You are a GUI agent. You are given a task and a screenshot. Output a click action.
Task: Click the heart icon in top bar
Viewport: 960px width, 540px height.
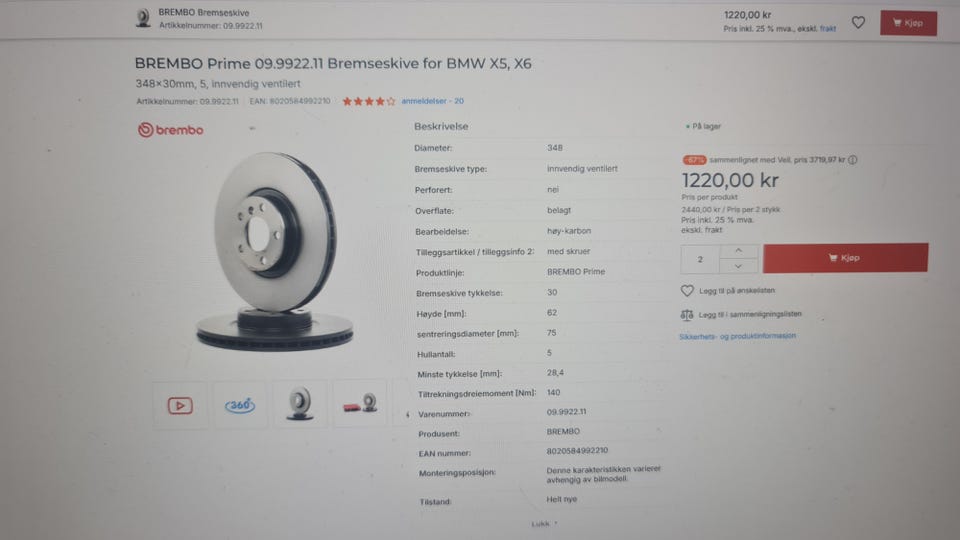[858, 23]
